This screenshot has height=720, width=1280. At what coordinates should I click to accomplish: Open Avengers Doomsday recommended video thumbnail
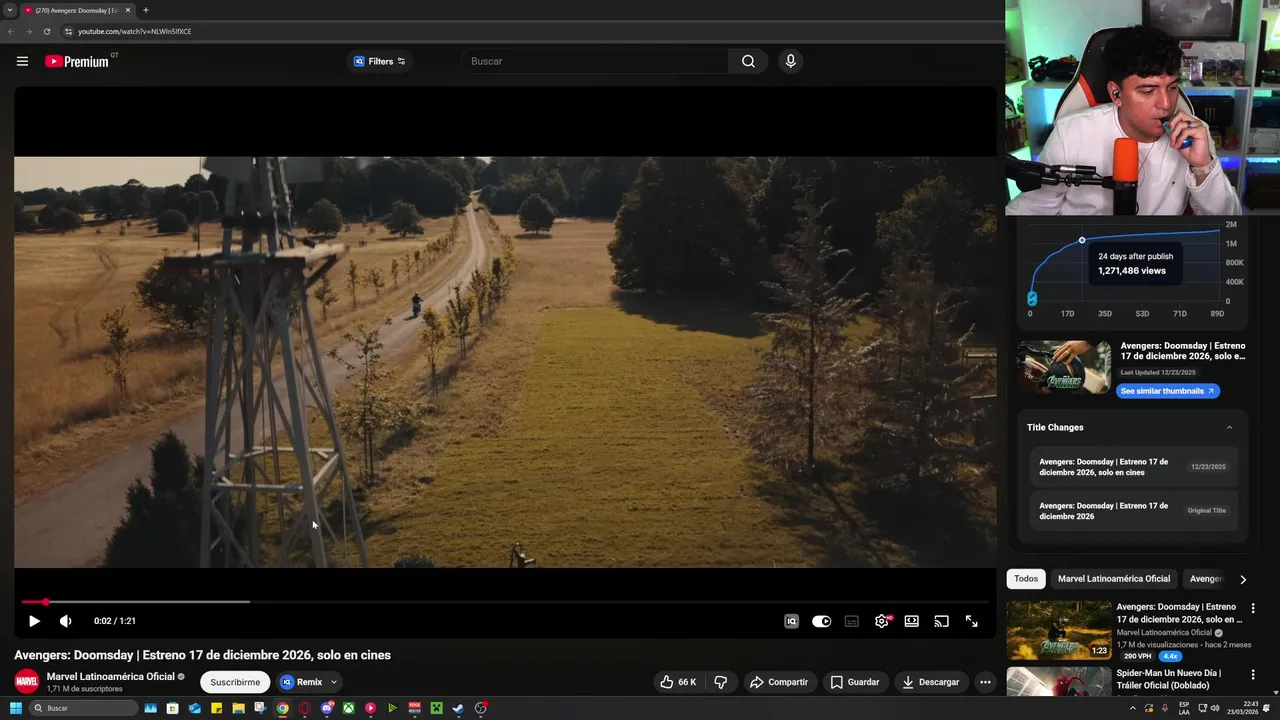1059,630
